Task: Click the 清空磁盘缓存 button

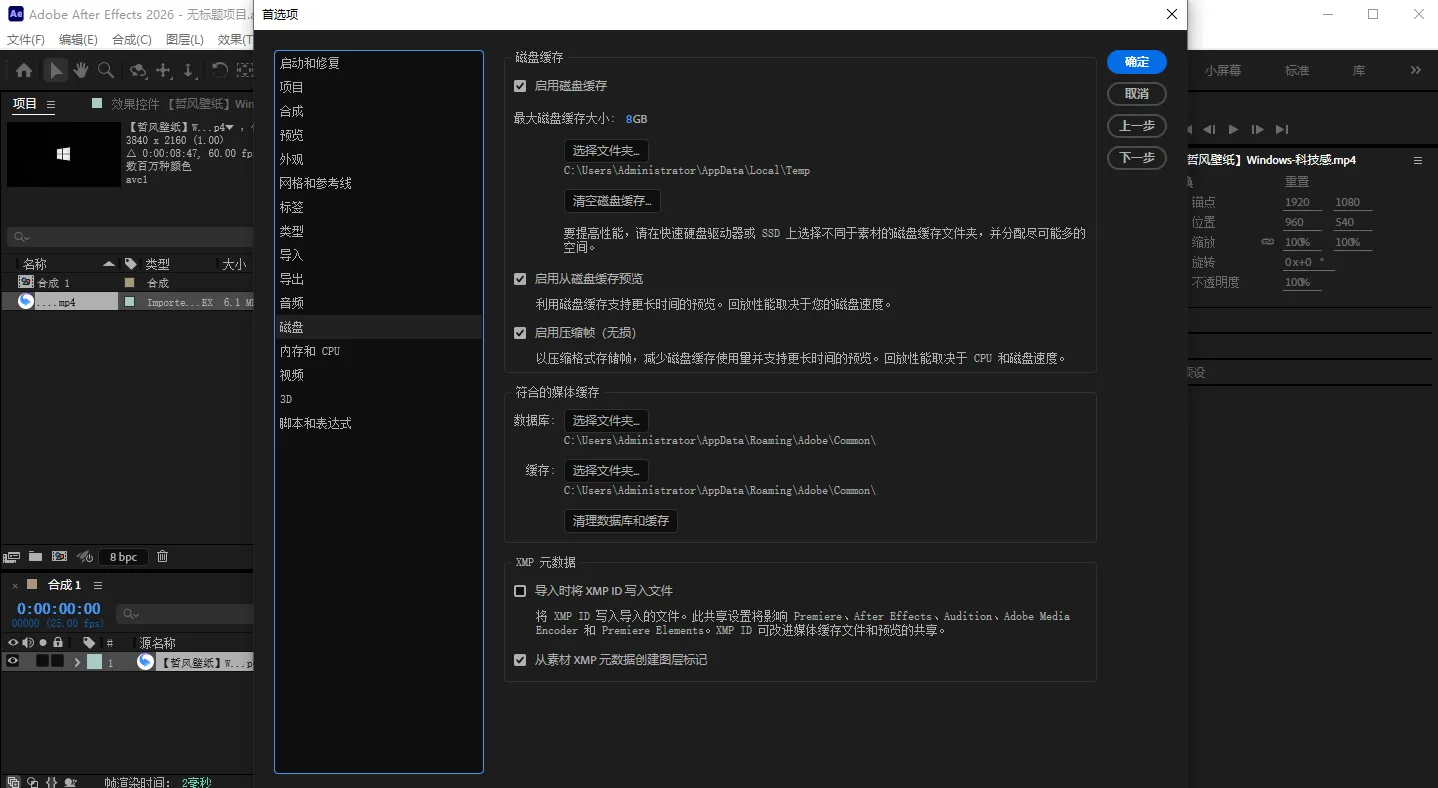Action: pos(613,200)
